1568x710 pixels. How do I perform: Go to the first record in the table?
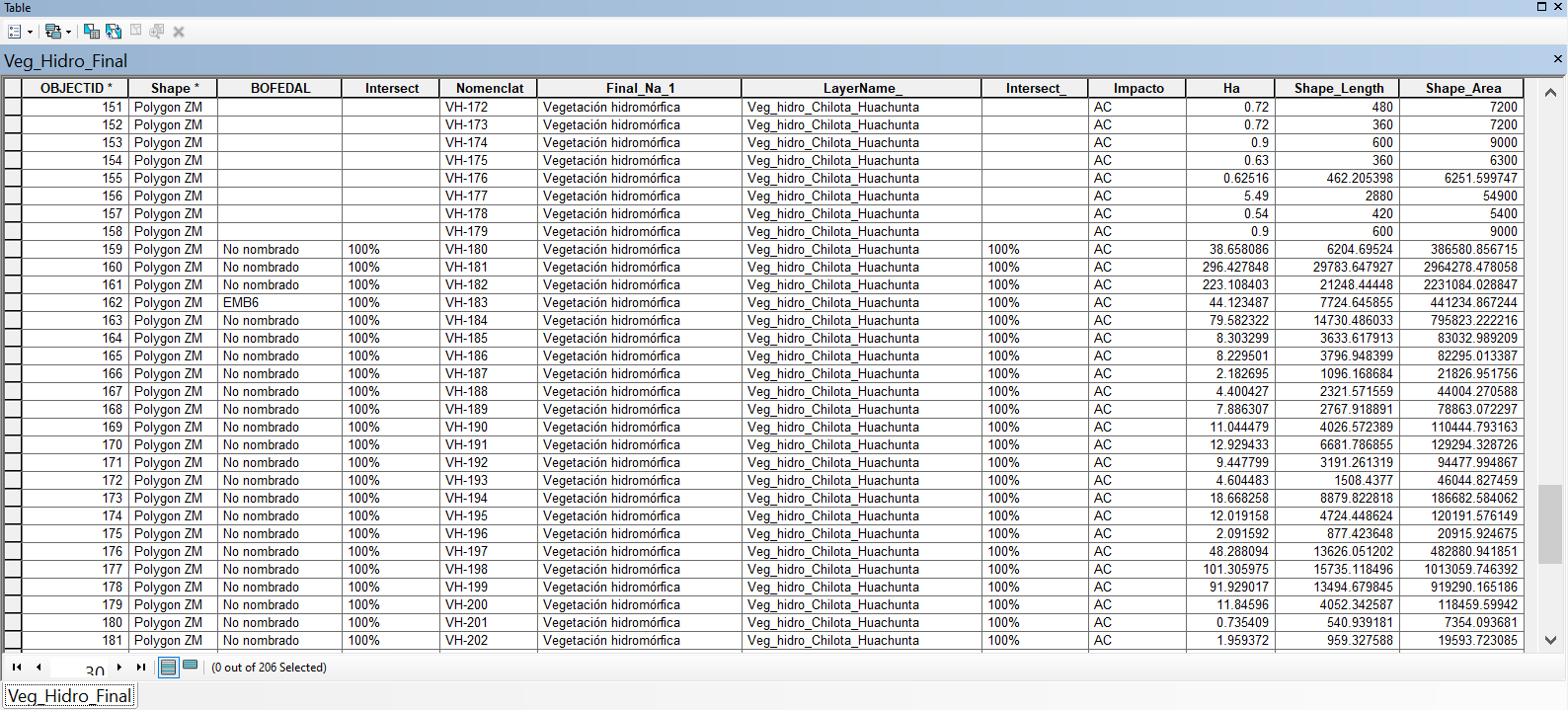click(x=17, y=668)
